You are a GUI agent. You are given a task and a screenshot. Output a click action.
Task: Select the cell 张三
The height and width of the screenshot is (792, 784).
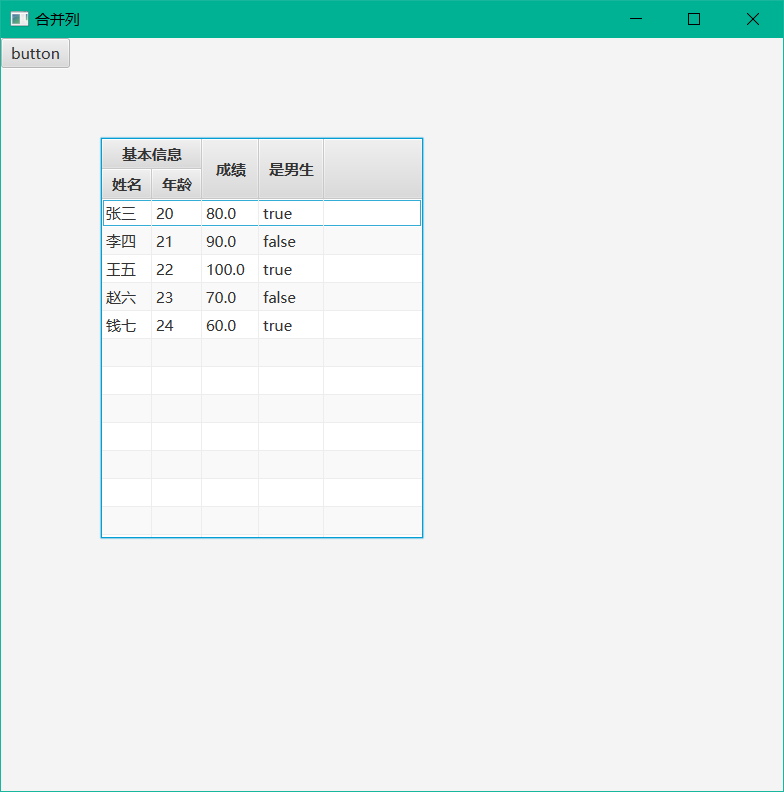click(x=127, y=213)
